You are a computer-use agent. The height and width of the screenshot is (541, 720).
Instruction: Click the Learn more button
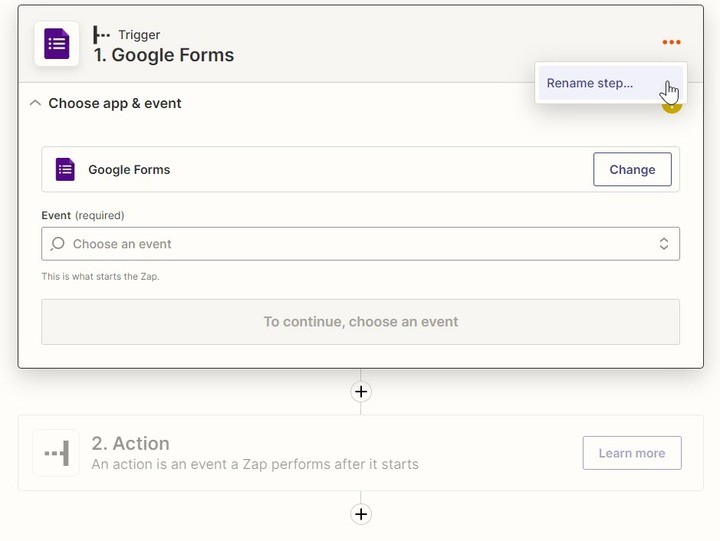(x=632, y=453)
